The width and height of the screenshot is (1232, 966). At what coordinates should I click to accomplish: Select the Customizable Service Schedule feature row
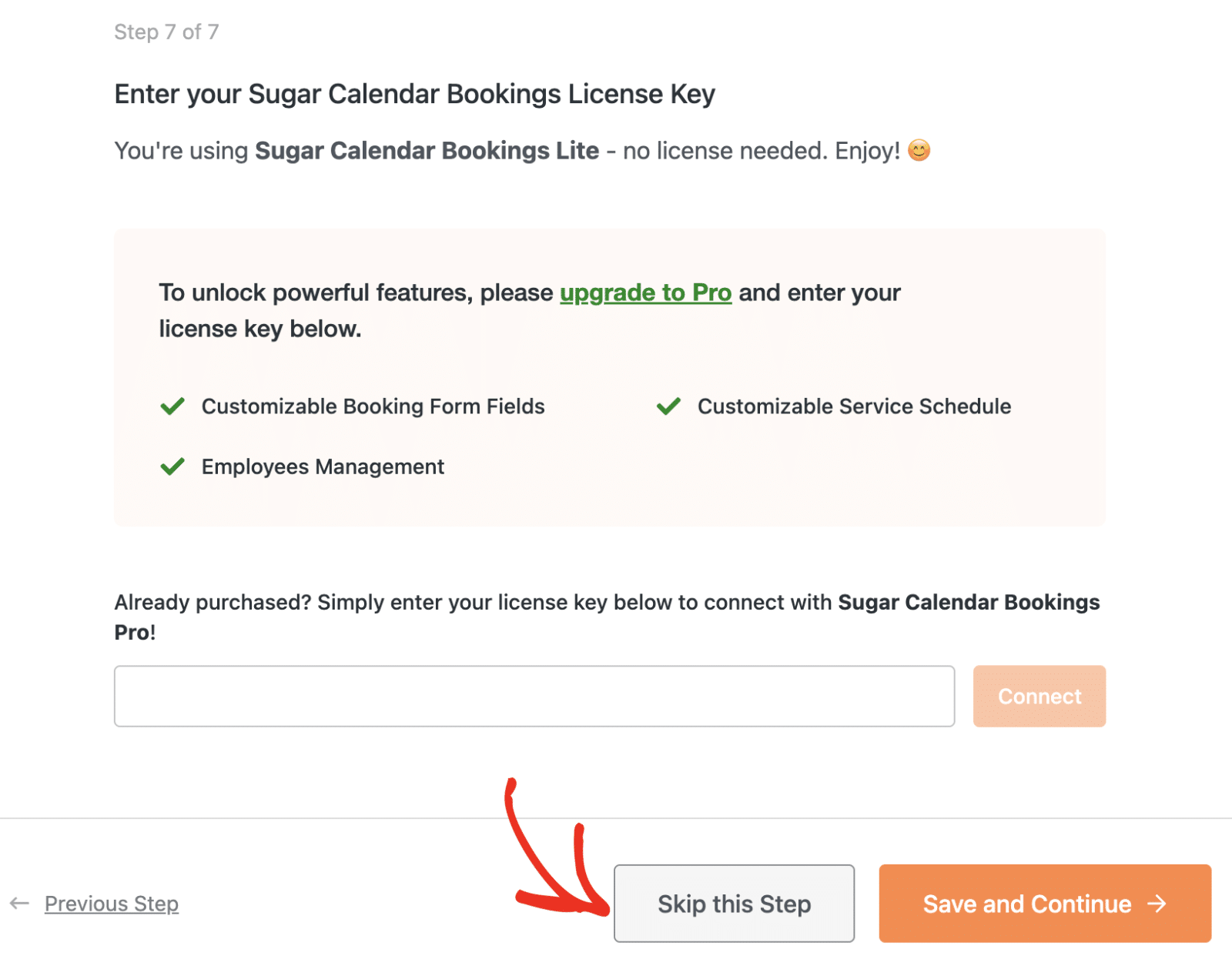click(853, 406)
